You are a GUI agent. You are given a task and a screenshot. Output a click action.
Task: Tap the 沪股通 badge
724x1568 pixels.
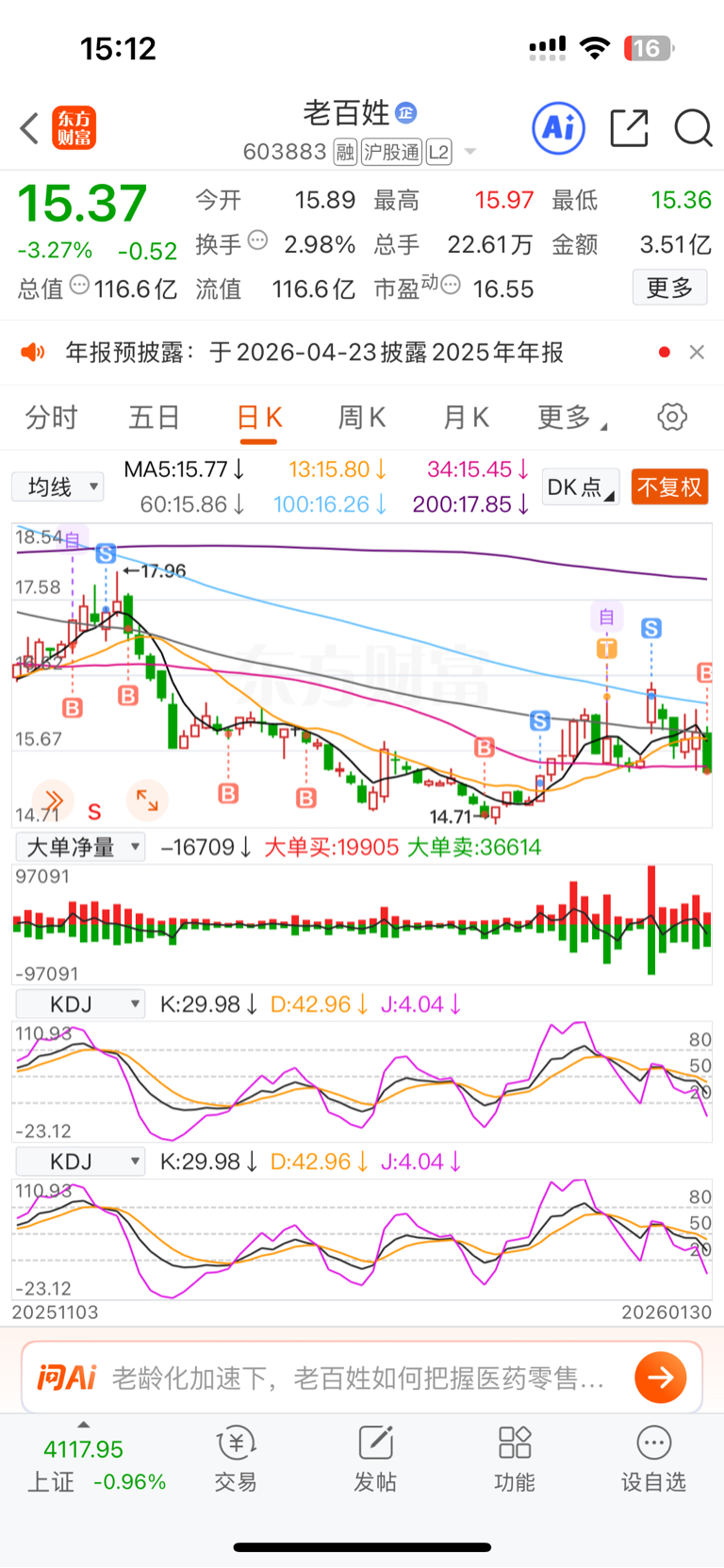click(392, 152)
